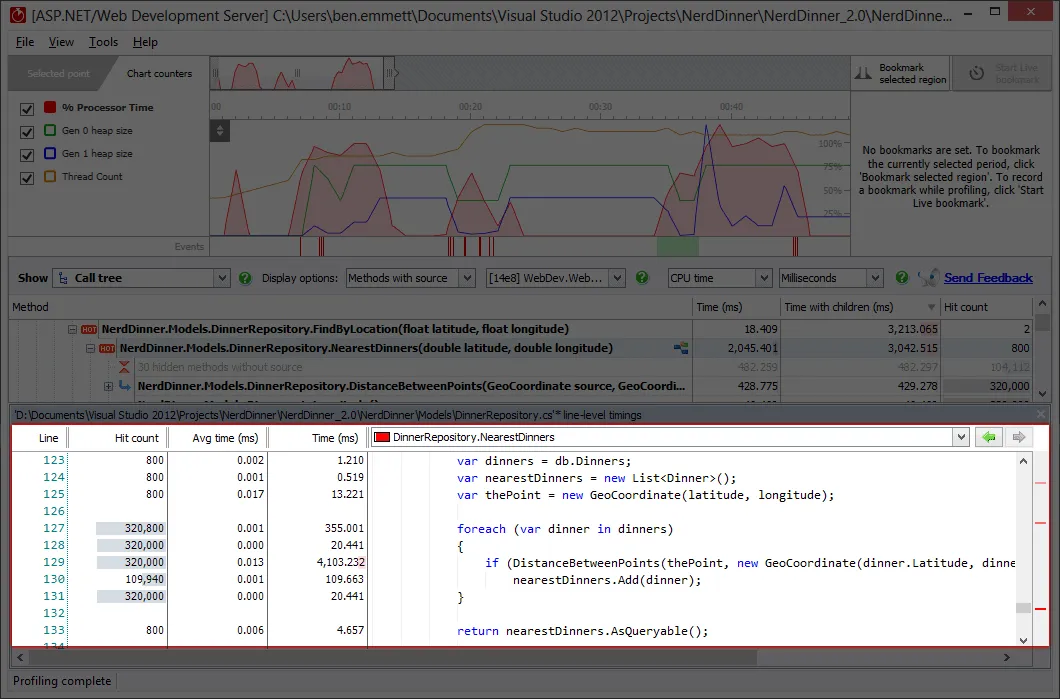Toggle the Gen 1 heap size checkbox
Image resolution: width=1060 pixels, height=699 pixels.
(x=27, y=155)
